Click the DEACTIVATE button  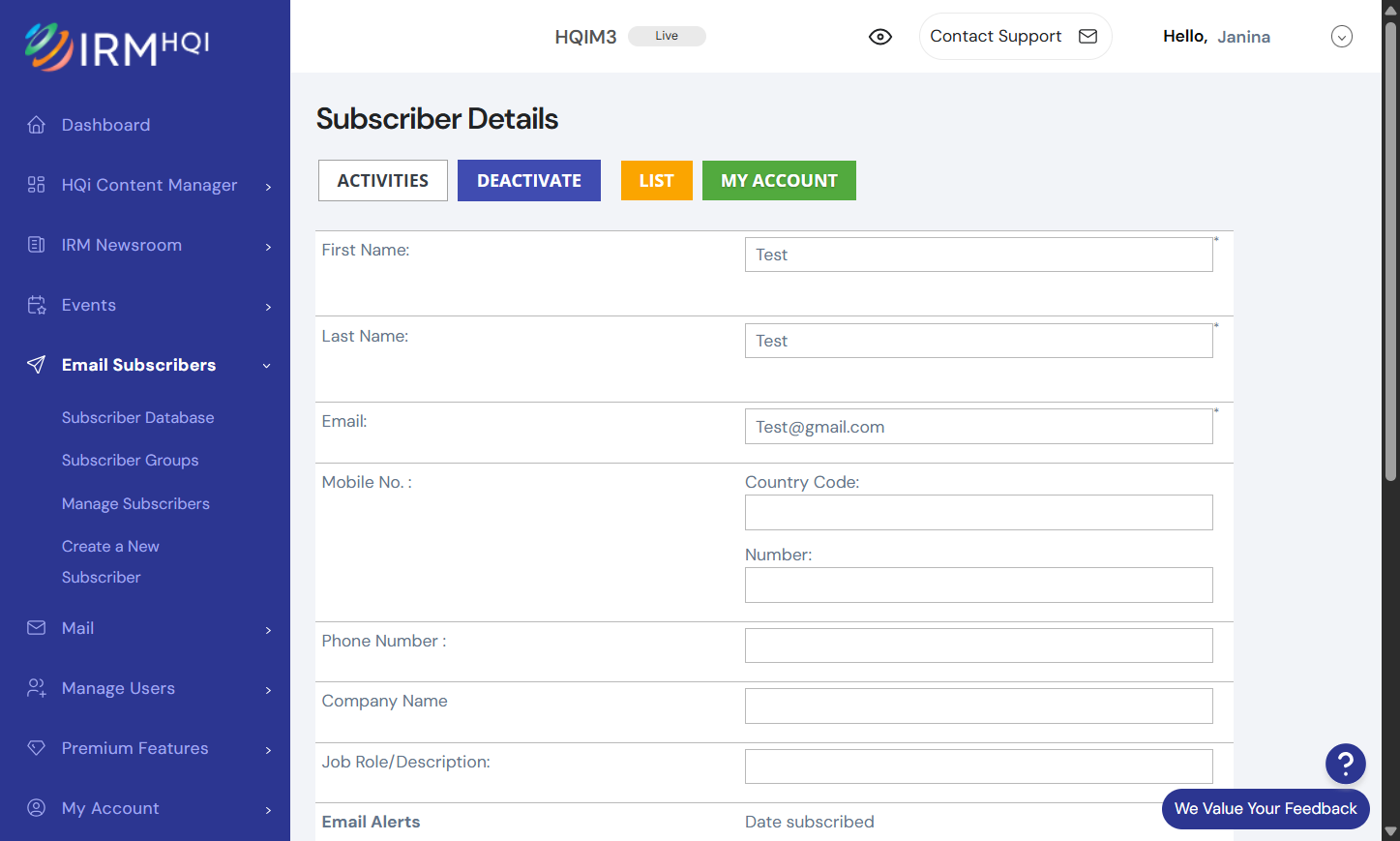(x=529, y=181)
